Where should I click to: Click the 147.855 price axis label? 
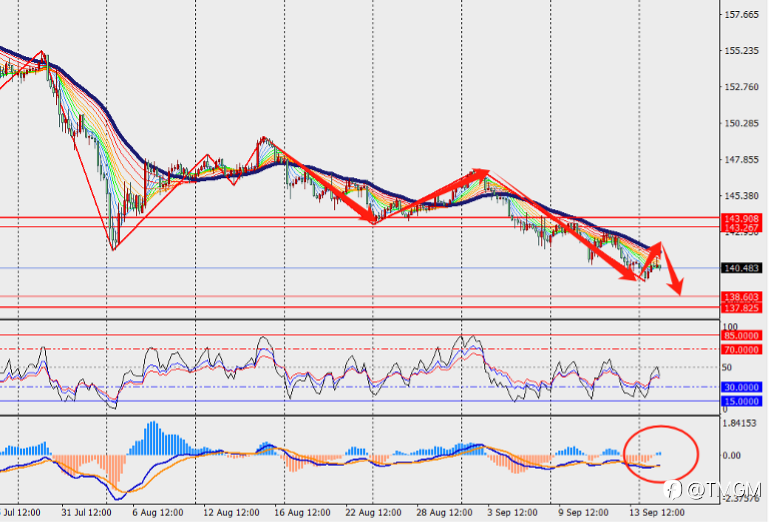click(x=742, y=160)
